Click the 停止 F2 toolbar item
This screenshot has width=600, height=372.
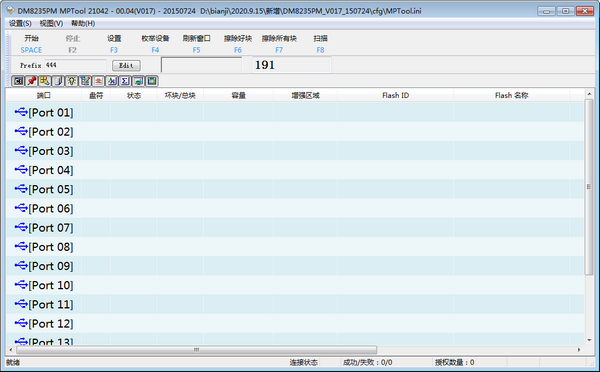tap(72, 44)
